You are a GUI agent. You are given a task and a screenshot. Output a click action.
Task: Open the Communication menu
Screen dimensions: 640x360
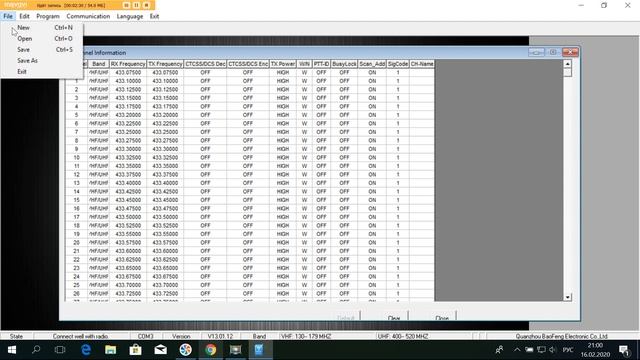(x=88, y=16)
